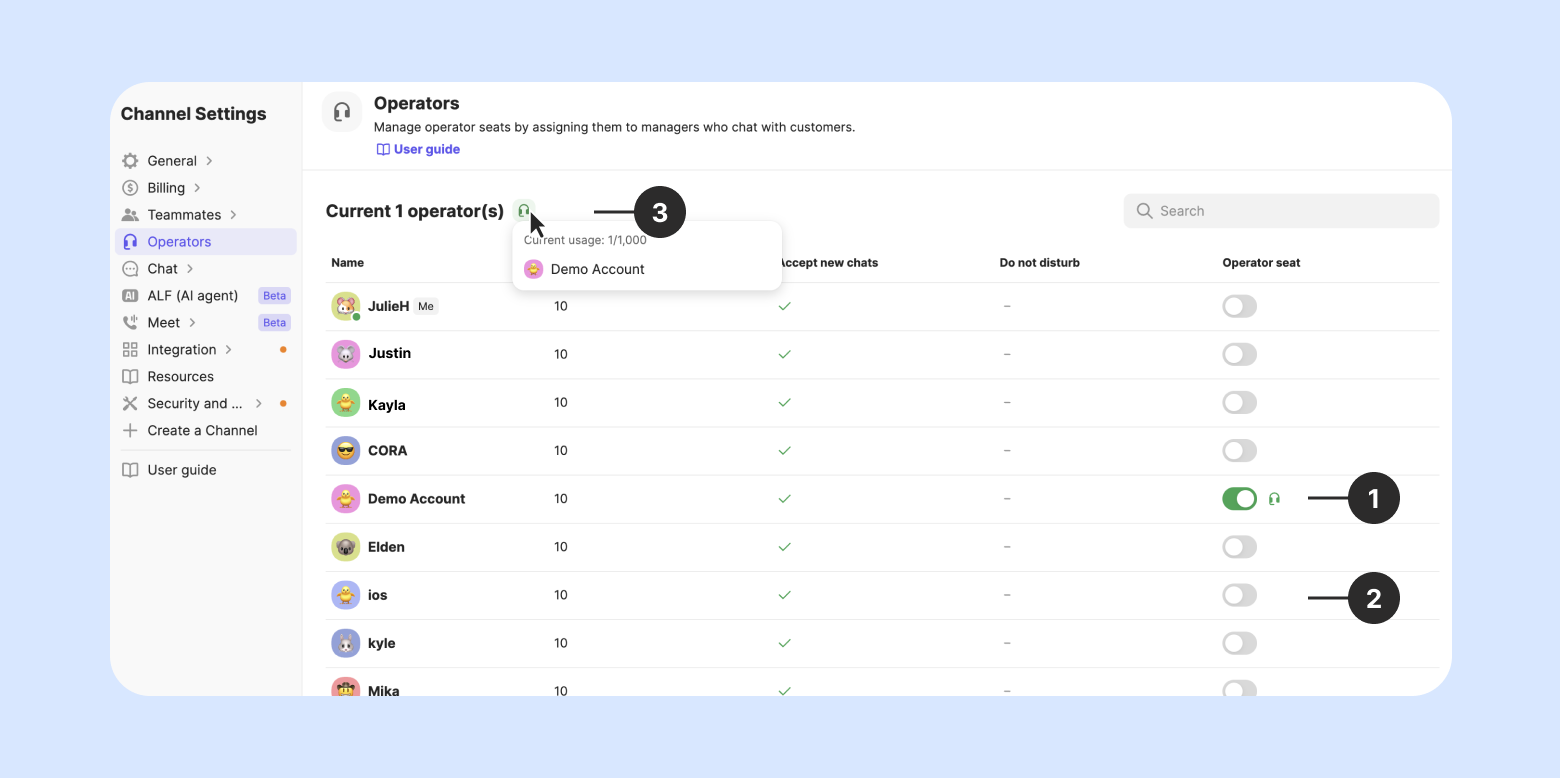
Task: Expand the General settings chevron
Action: (x=209, y=161)
